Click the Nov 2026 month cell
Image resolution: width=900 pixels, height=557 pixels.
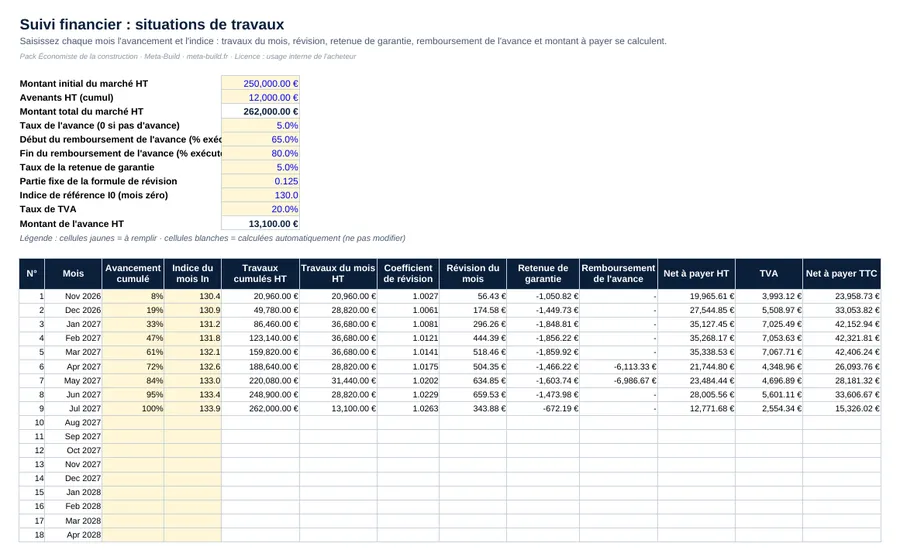73,296
